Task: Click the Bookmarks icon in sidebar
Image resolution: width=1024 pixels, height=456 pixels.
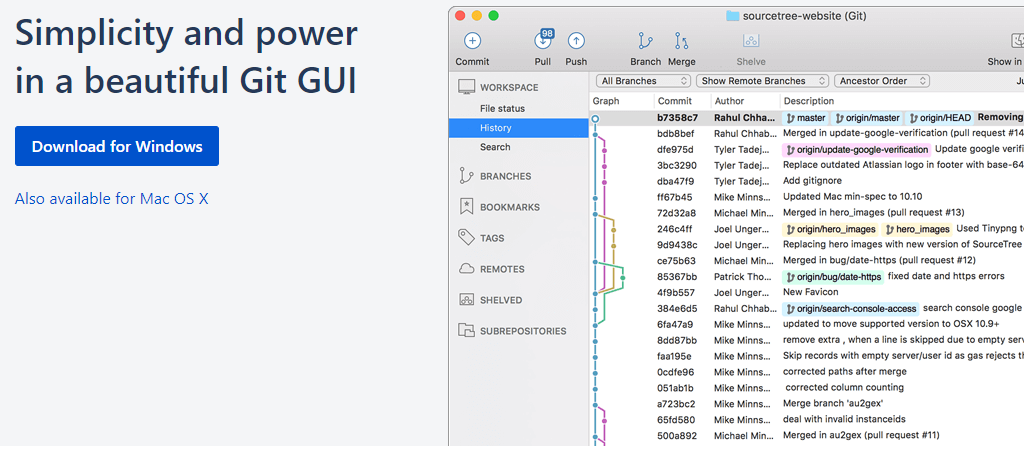Action: pyautogui.click(x=466, y=207)
